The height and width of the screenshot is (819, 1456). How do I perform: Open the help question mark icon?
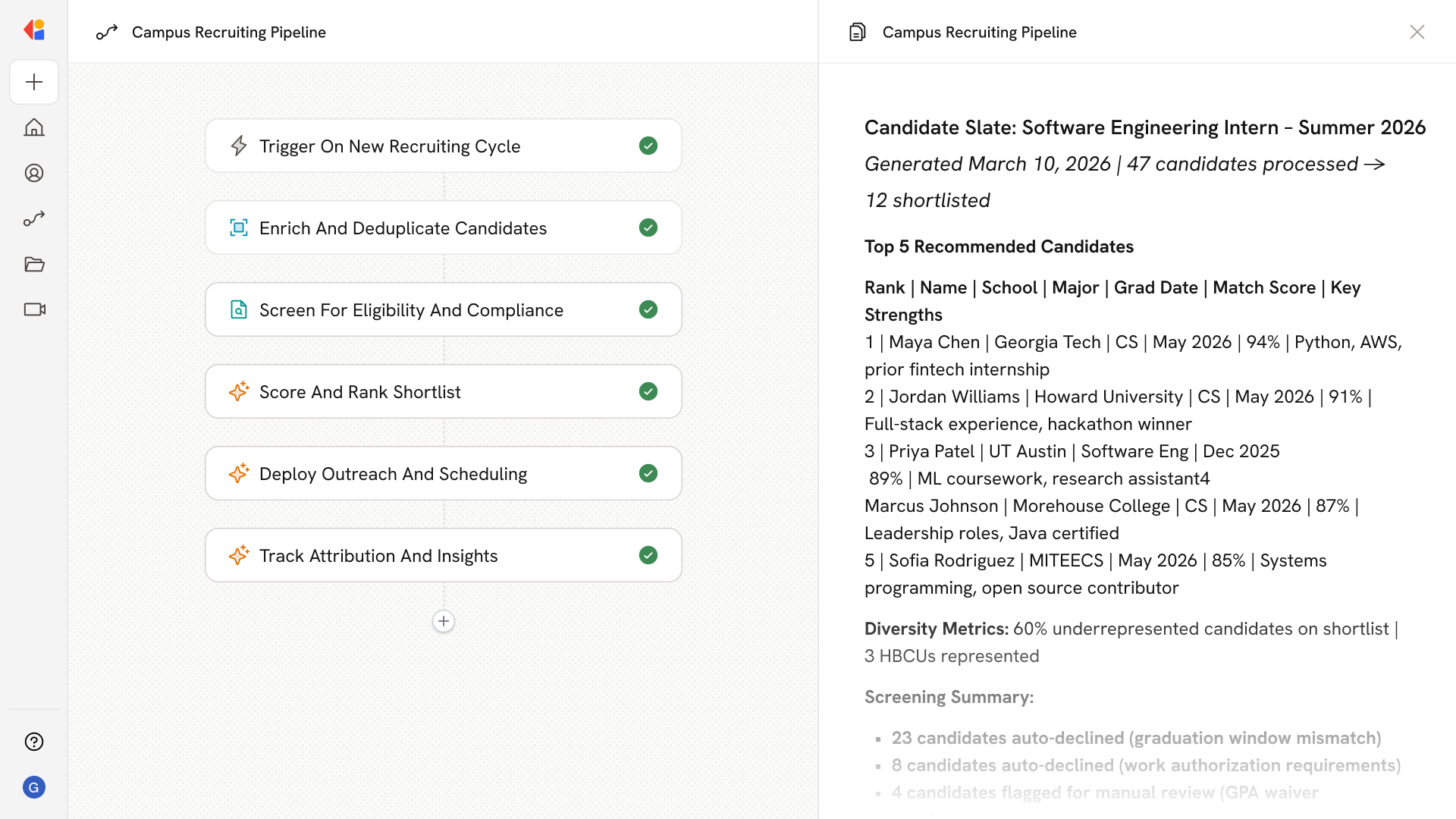click(x=34, y=742)
